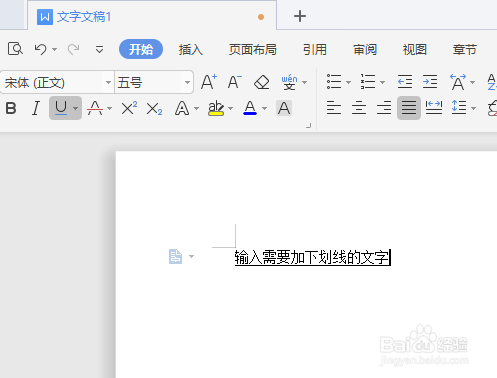Toggle bold formatting B

(11, 108)
